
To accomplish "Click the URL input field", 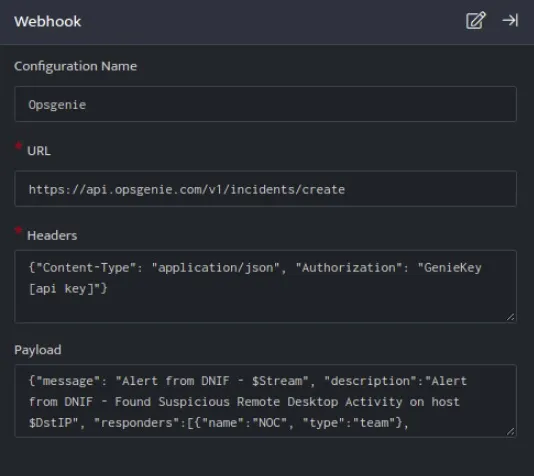I will (265, 189).
